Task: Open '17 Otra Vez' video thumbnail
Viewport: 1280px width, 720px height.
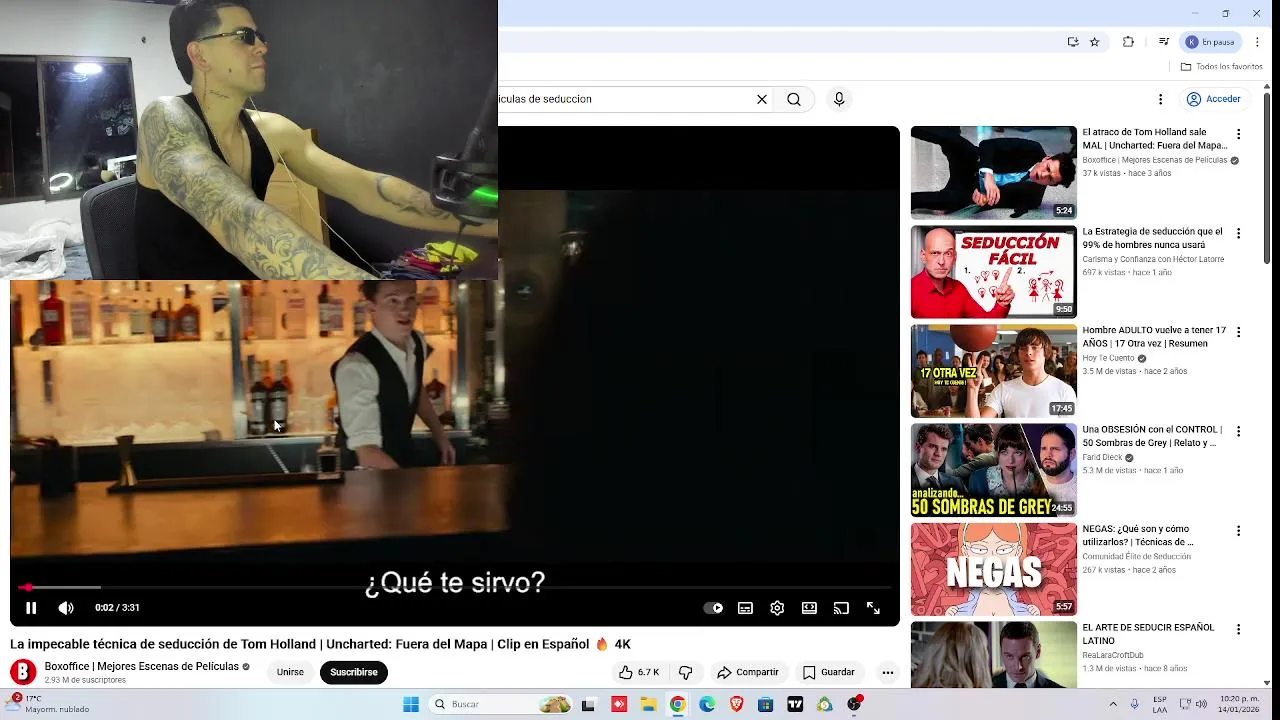Action: click(x=994, y=371)
